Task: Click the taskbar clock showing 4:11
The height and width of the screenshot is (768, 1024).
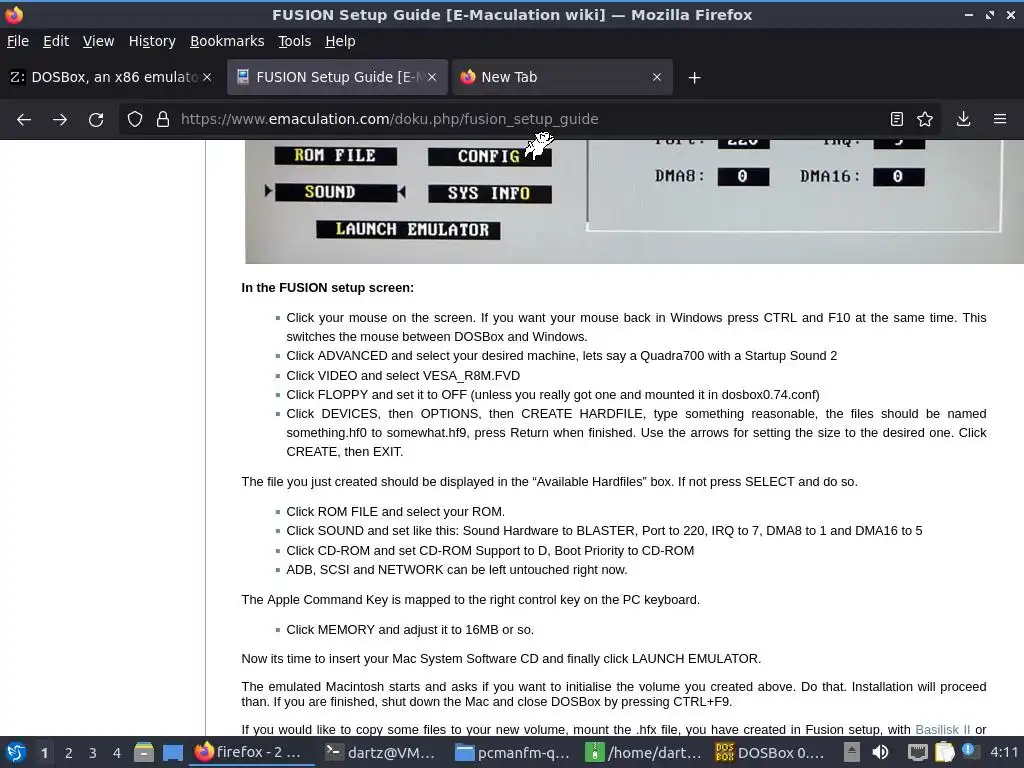Action: pyautogui.click(x=1004, y=753)
